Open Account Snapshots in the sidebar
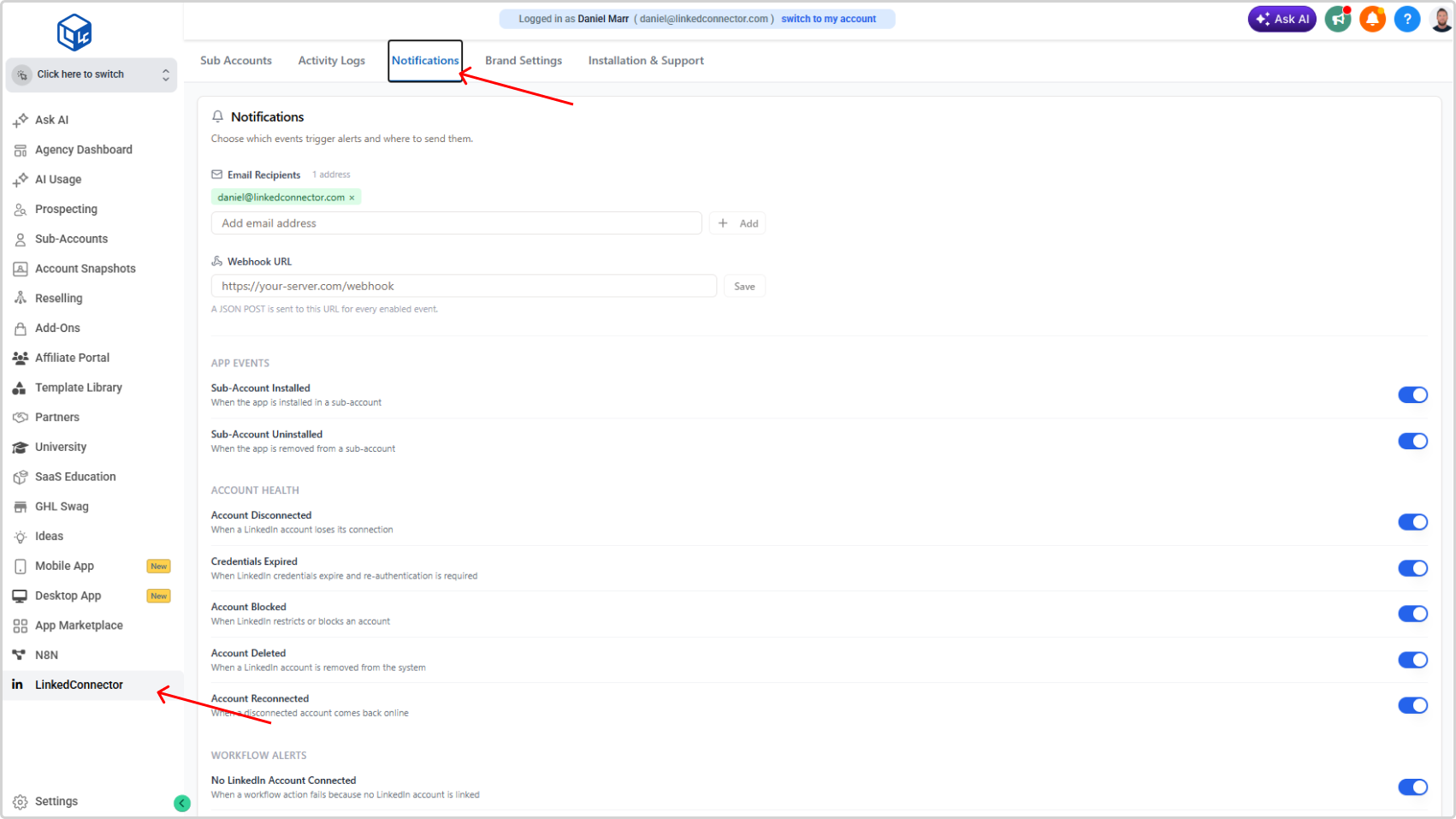This screenshot has height=819, width=1456. tap(85, 269)
